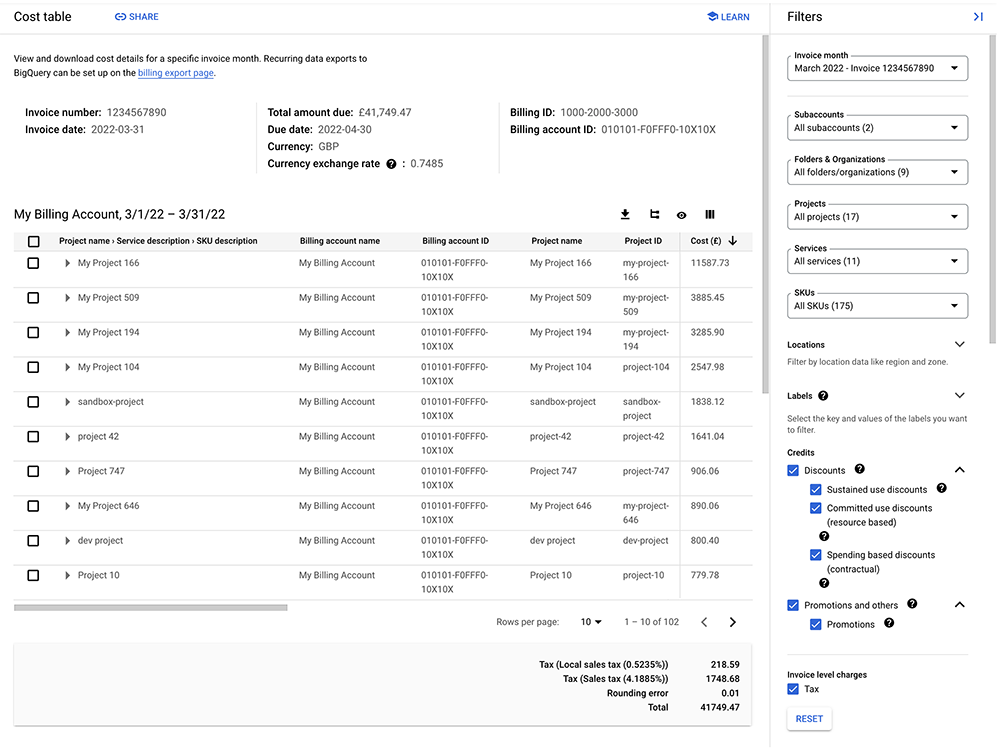Click the table horizontal scrollbar
Viewport: 1002px width, 750px height.
click(151, 608)
